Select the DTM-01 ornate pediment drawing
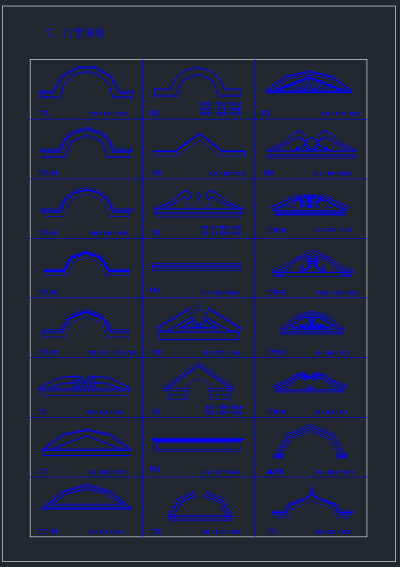 tap(310, 205)
